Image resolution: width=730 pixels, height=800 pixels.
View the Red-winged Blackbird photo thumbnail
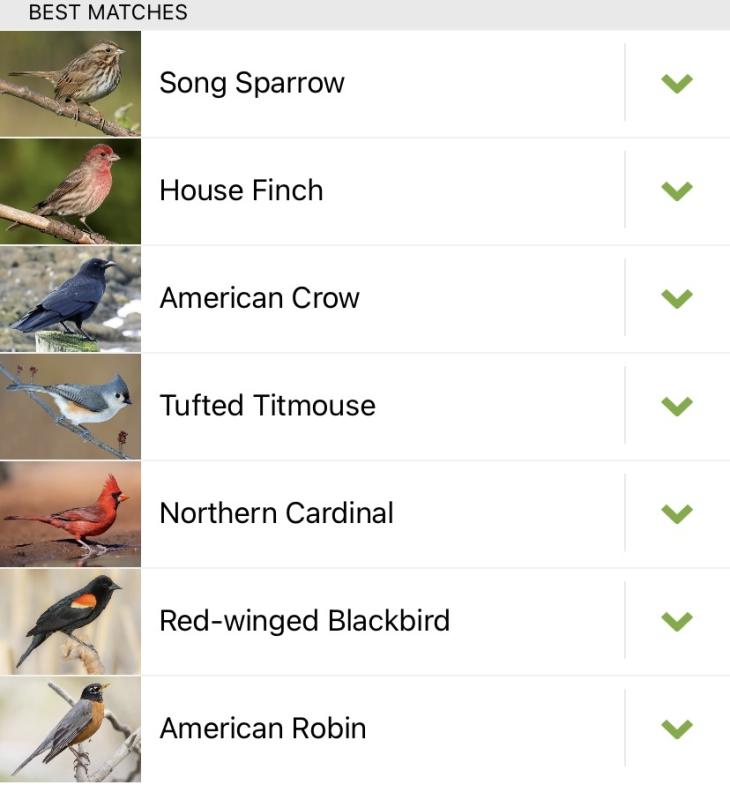(70, 621)
